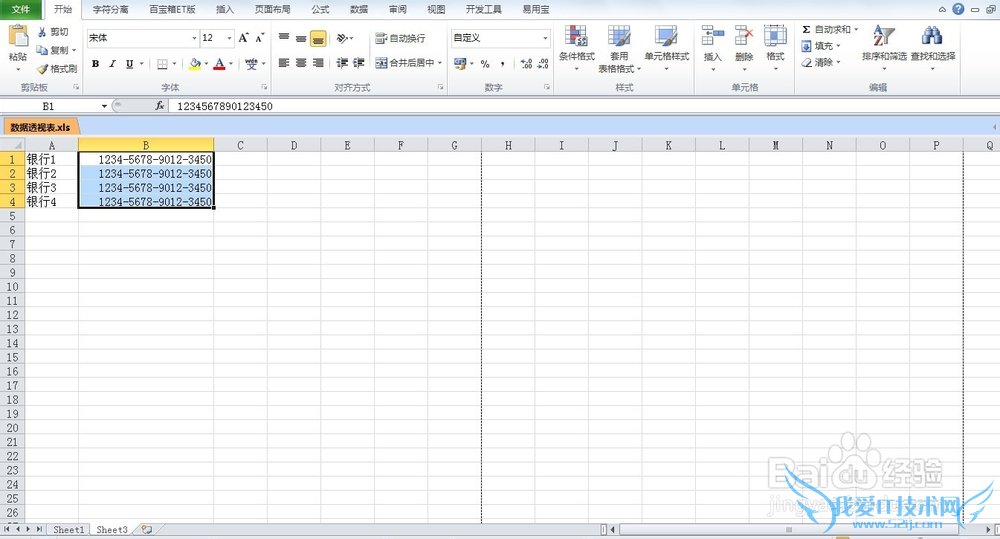
Task: Select the Format Painter brush
Action: pyautogui.click(x=43, y=68)
